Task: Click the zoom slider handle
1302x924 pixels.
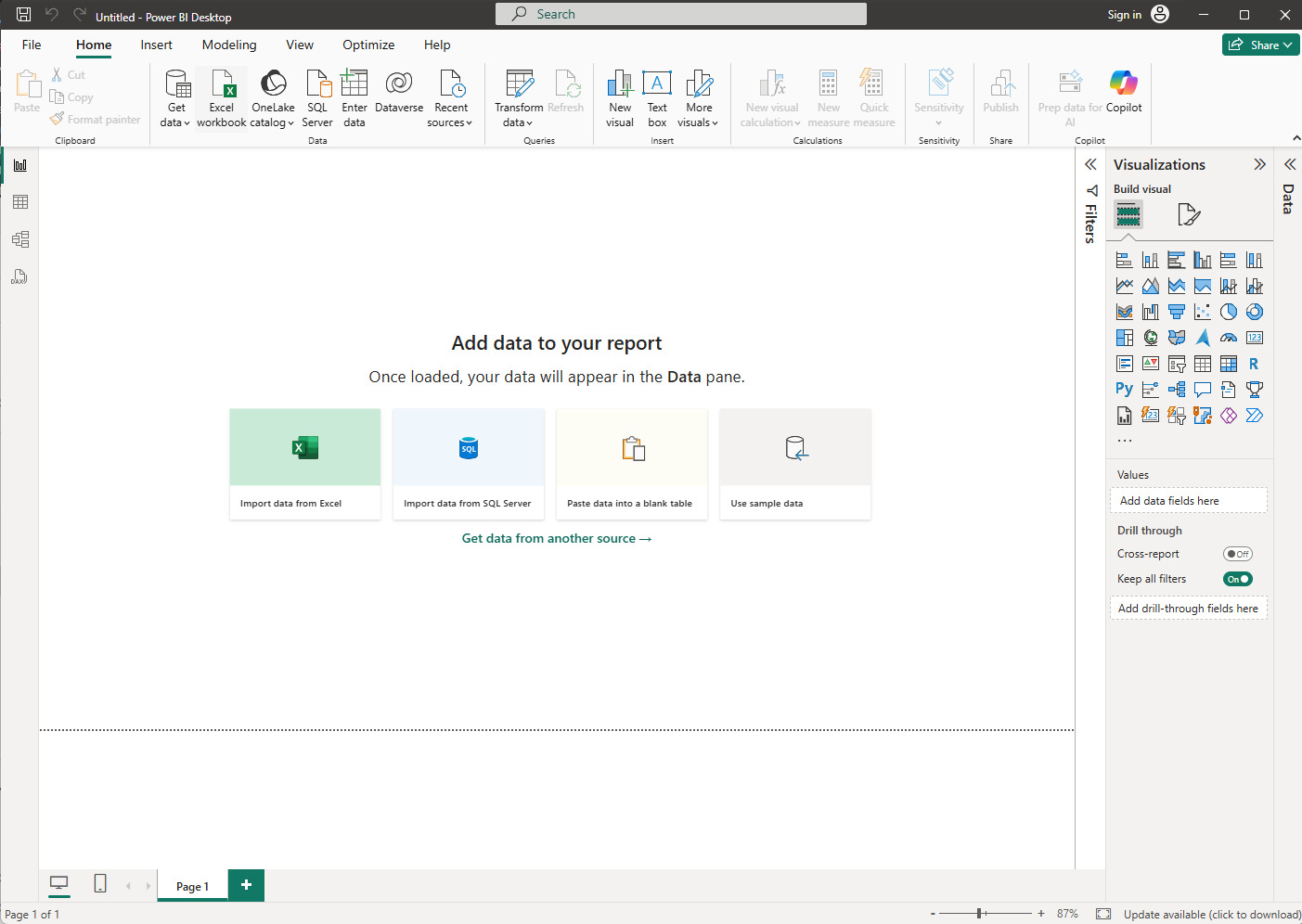Action: point(980,914)
